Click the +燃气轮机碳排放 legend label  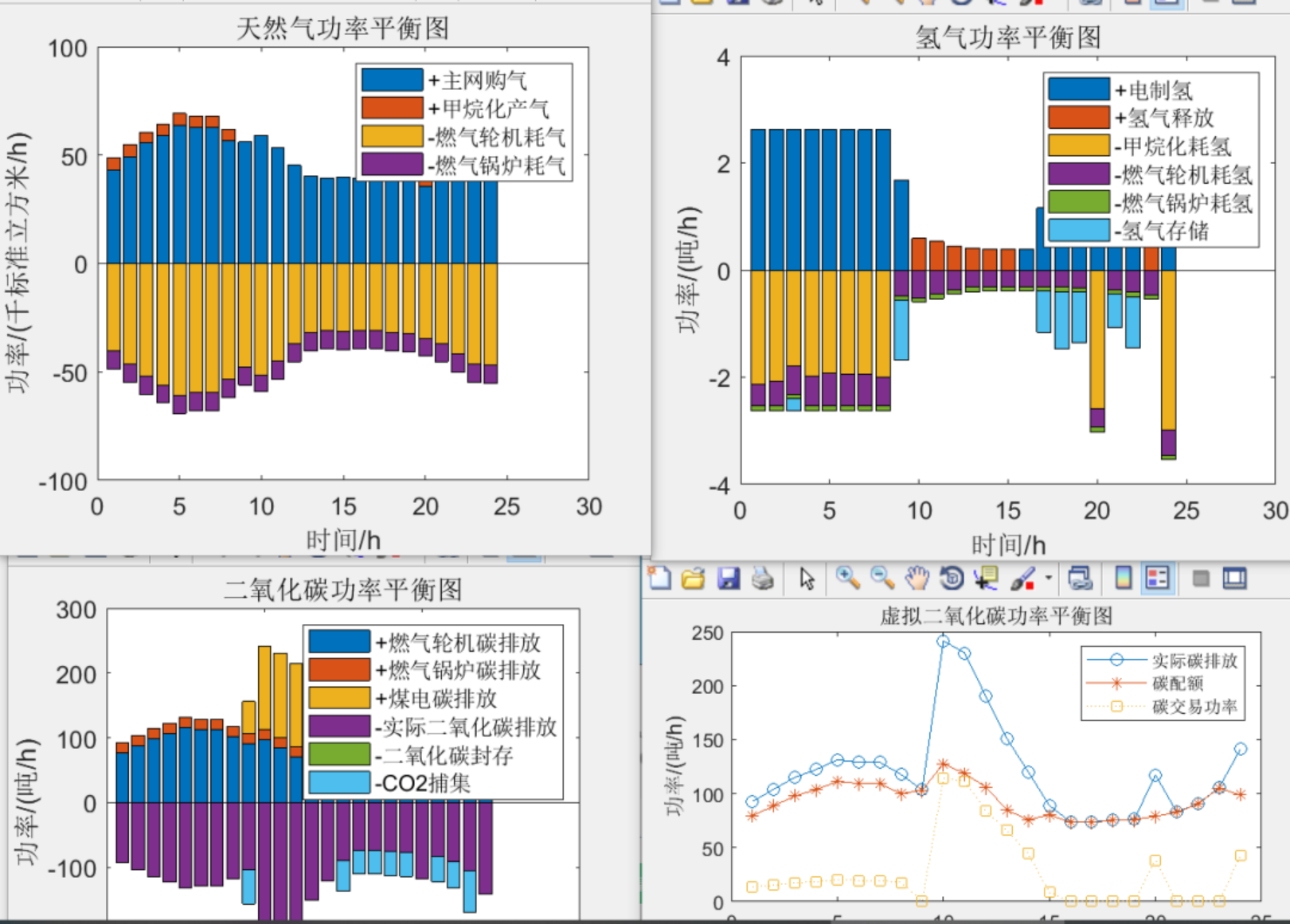(459, 641)
